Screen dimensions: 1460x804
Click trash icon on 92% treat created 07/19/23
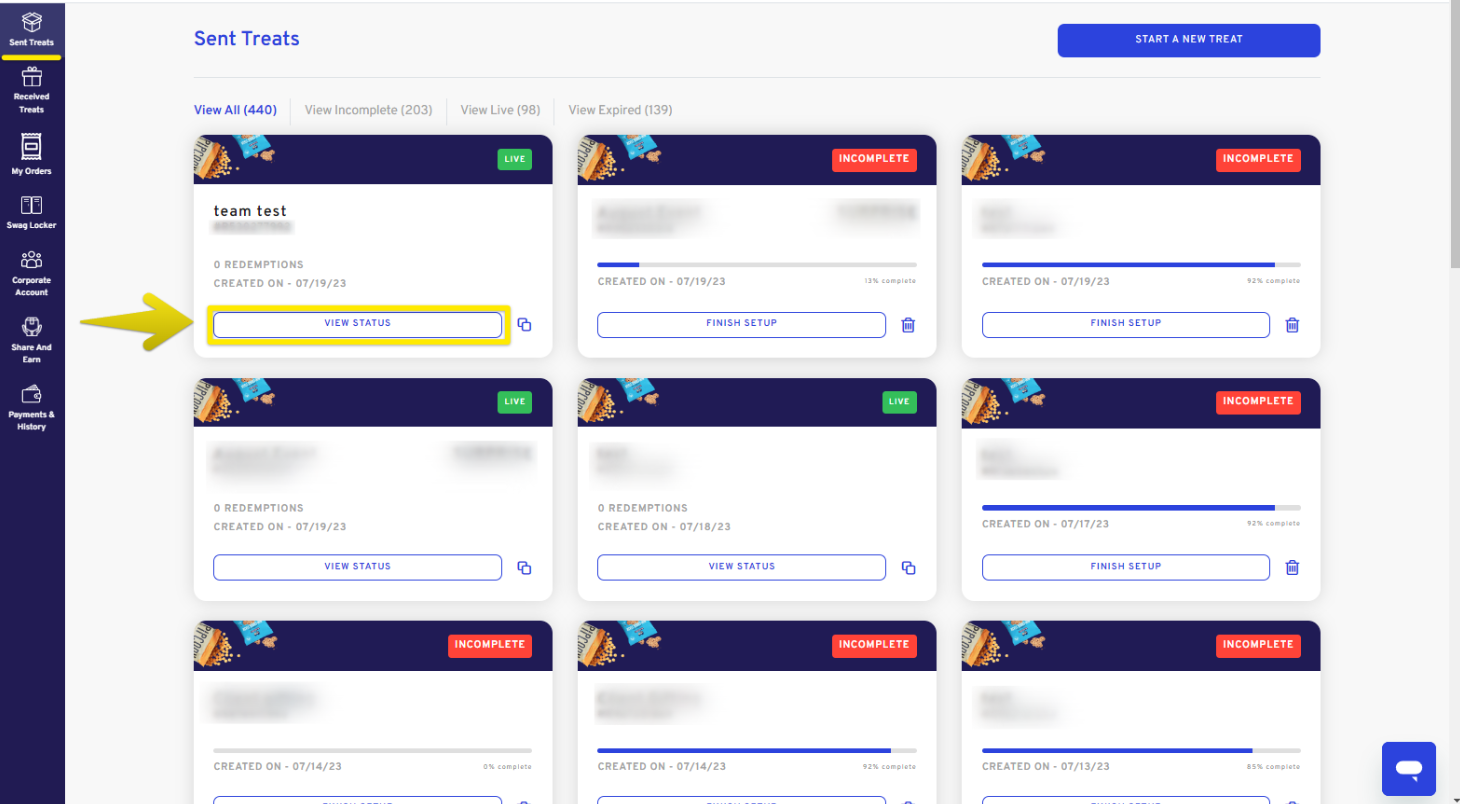point(1292,325)
